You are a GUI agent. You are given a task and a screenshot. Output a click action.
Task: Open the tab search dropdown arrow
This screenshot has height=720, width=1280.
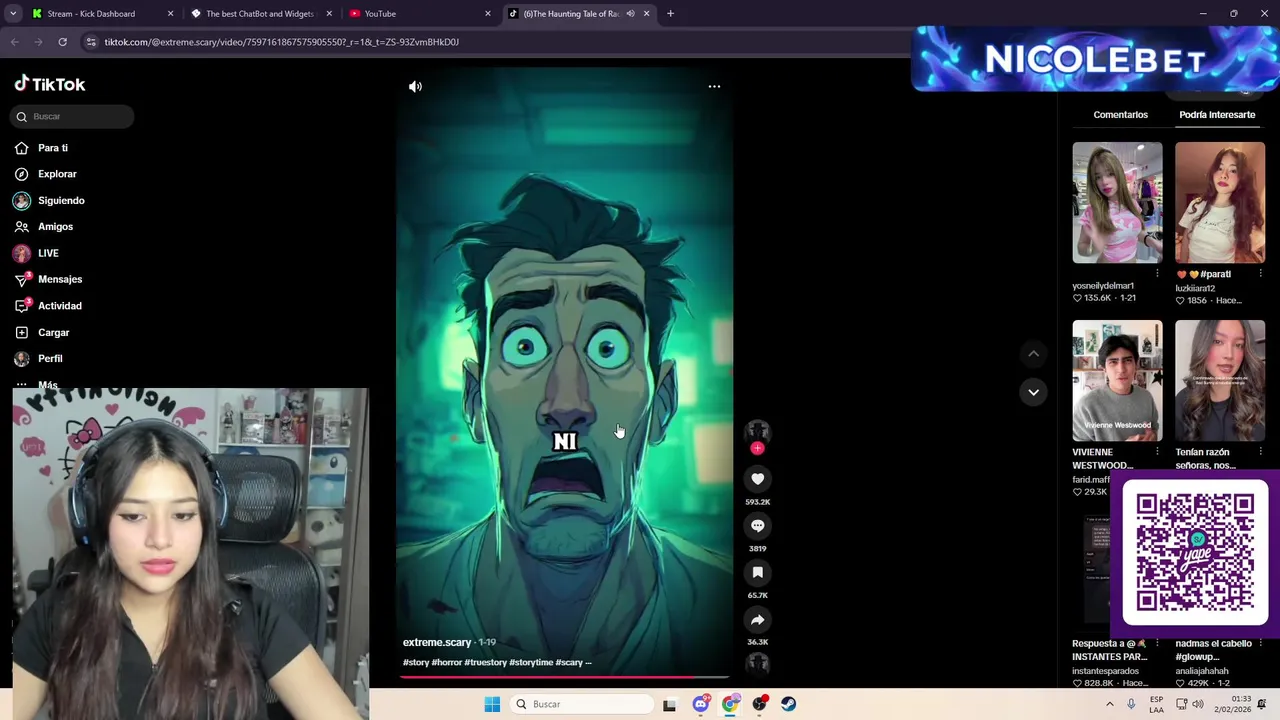pos(12,14)
